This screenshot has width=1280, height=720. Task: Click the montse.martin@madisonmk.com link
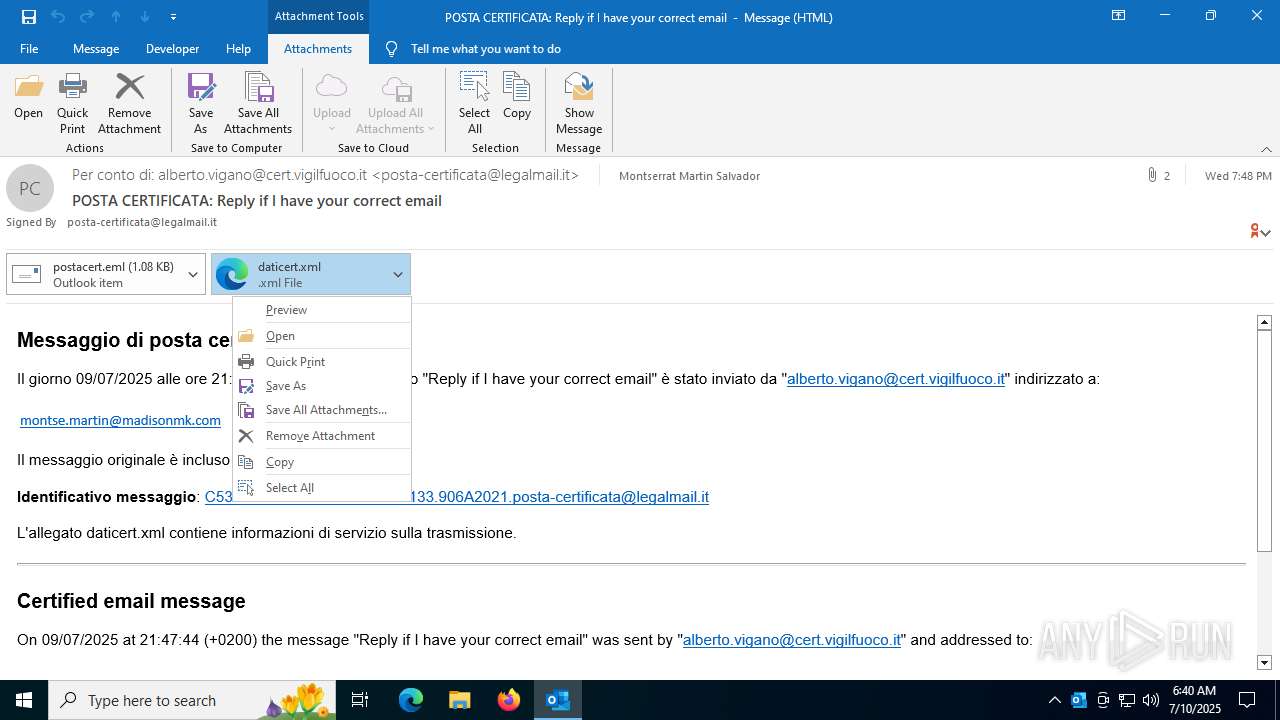click(120, 420)
